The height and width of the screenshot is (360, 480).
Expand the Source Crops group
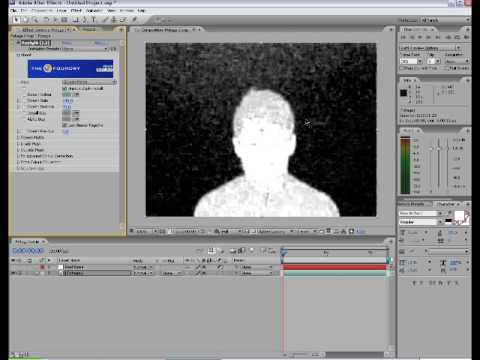18,168
